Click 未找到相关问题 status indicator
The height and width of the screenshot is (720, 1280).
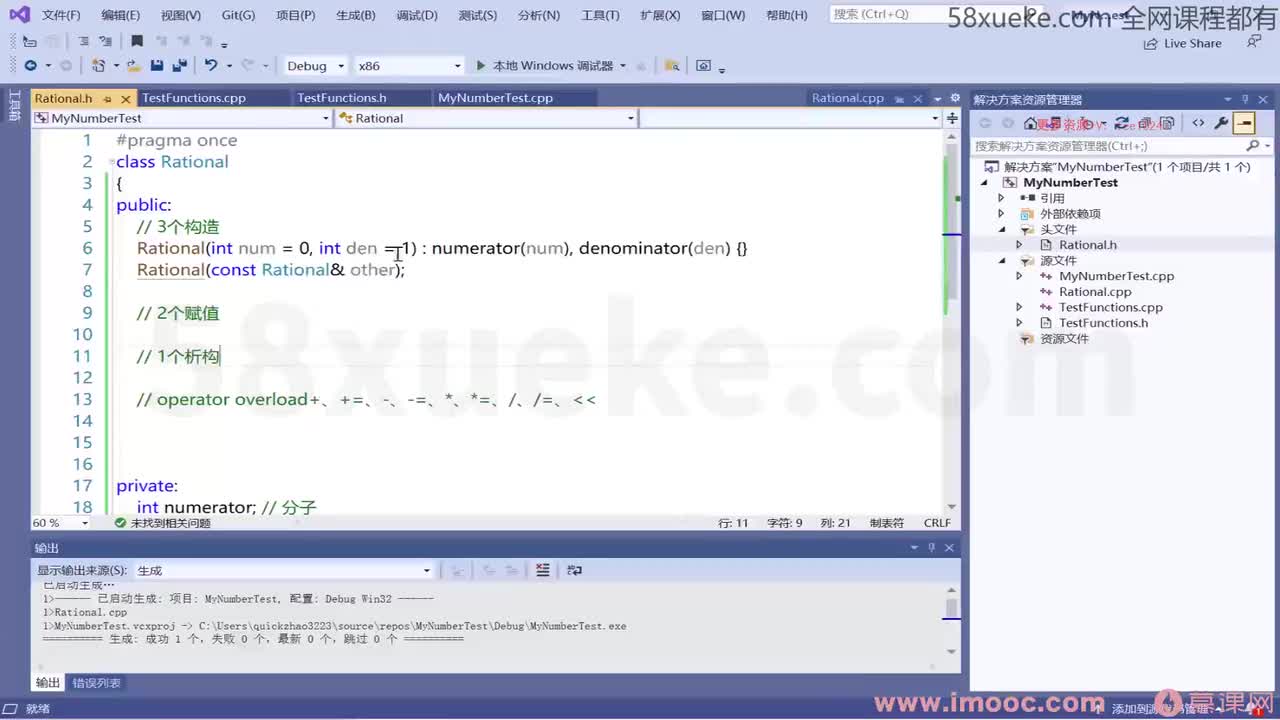(x=162, y=523)
